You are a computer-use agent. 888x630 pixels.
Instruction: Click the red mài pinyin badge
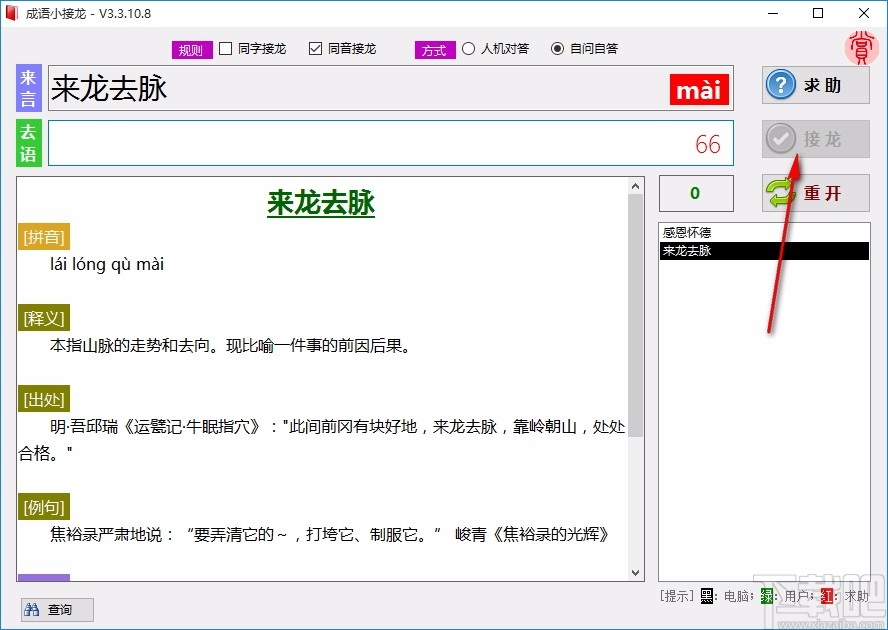pos(698,89)
